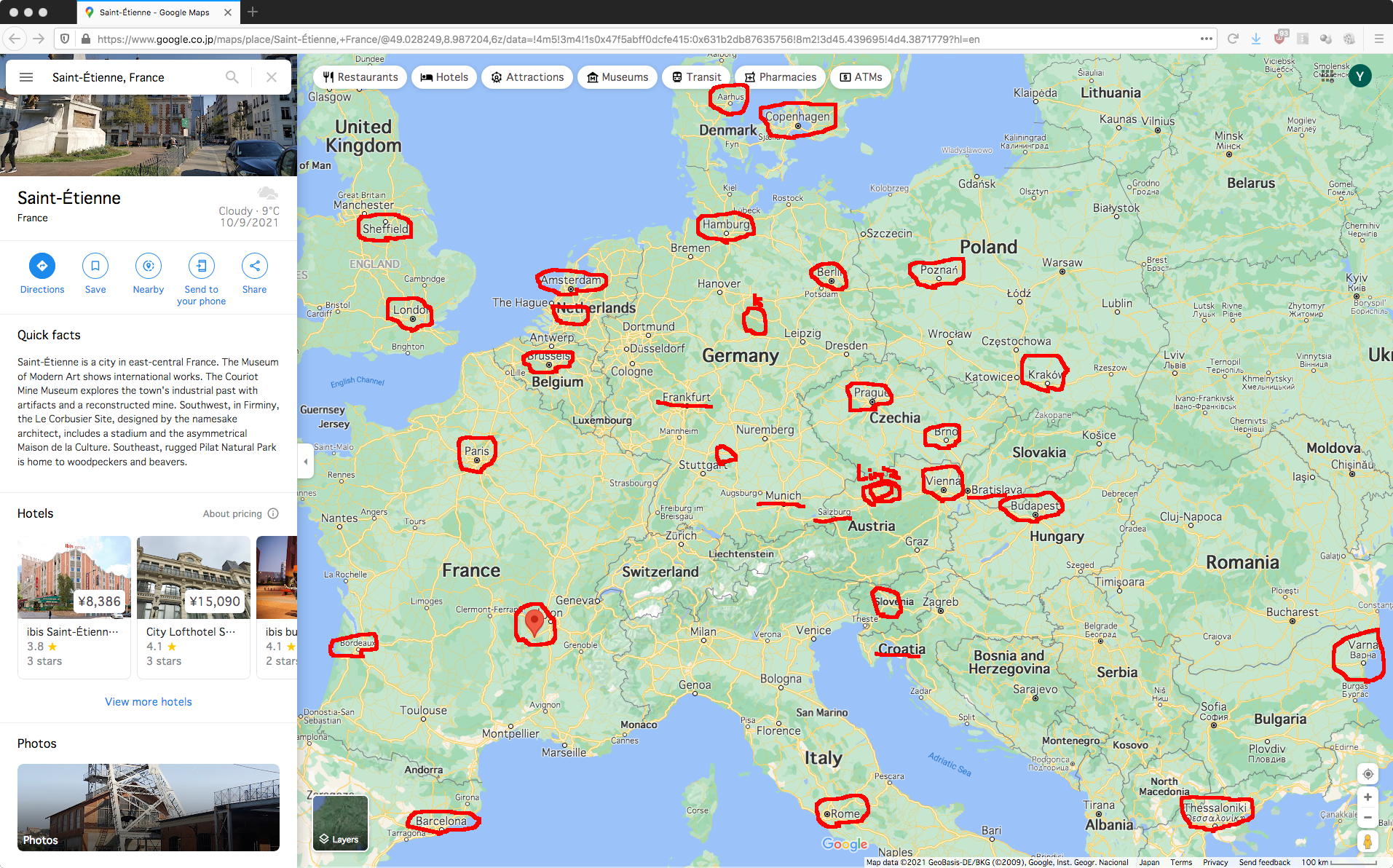1393x868 pixels.
Task: Click the Vienna label on the map
Action: (x=943, y=481)
